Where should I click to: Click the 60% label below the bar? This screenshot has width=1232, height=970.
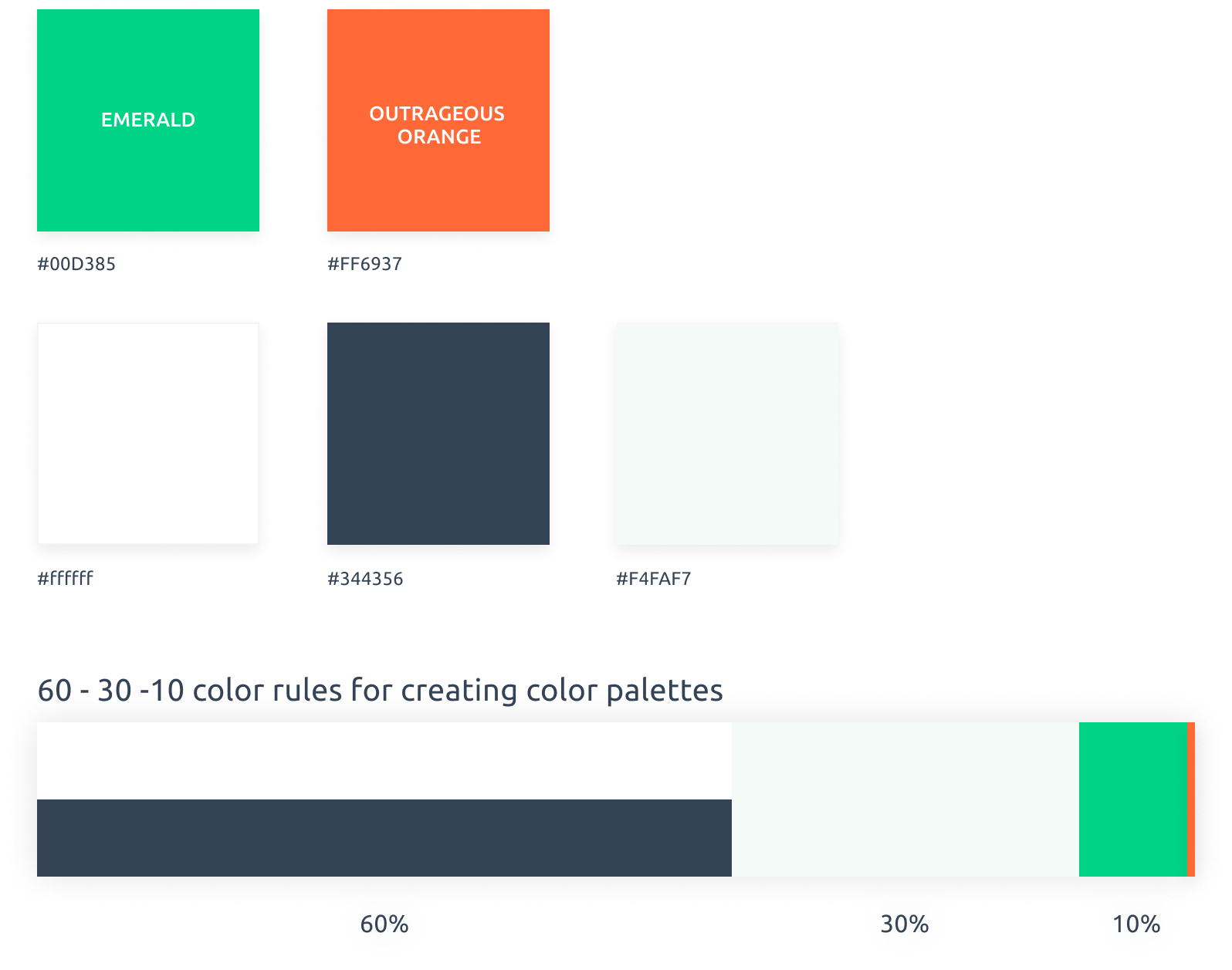(x=384, y=924)
